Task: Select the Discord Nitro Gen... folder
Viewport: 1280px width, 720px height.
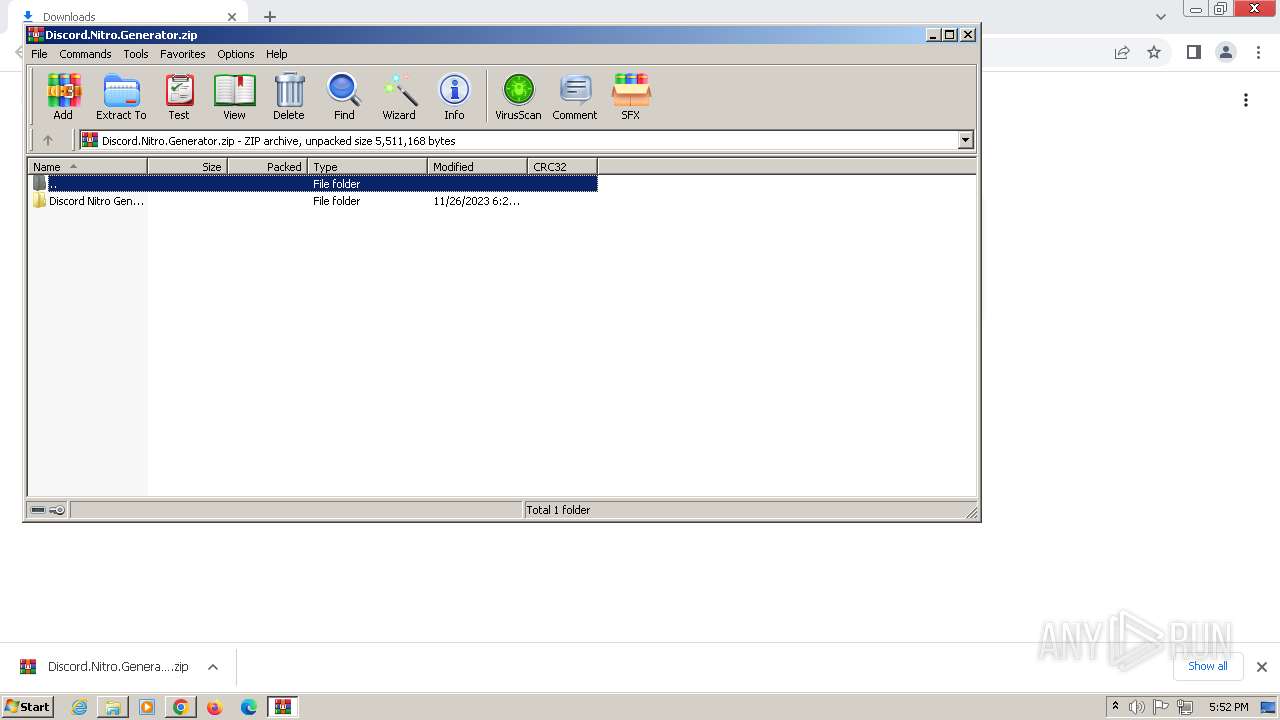Action: (88, 200)
